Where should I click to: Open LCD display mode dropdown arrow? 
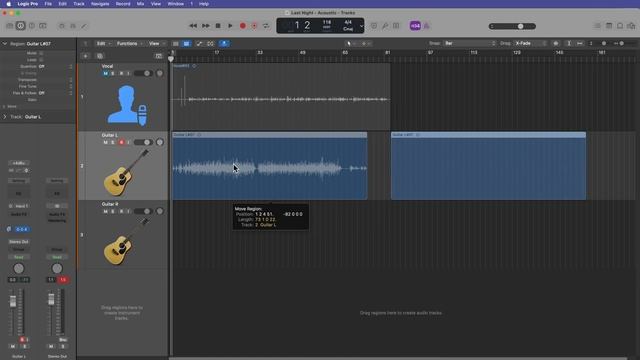[361, 26]
